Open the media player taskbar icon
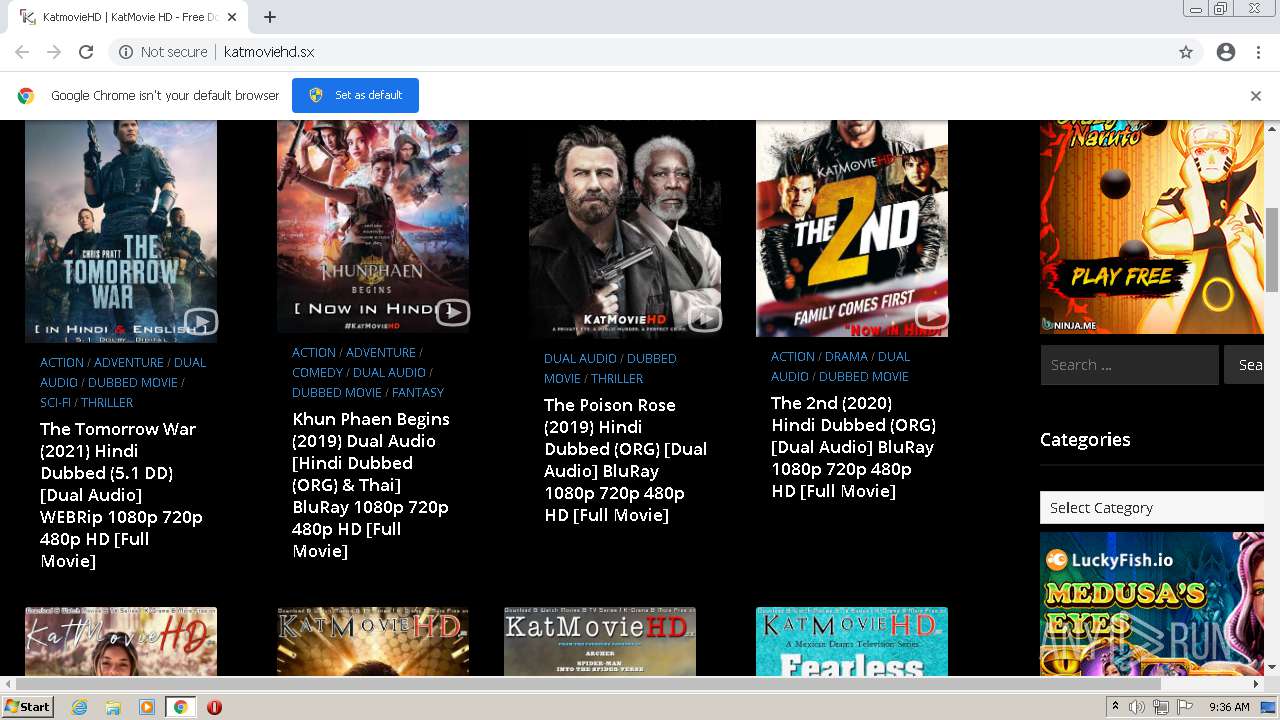The width and height of the screenshot is (1280, 720). click(x=147, y=707)
